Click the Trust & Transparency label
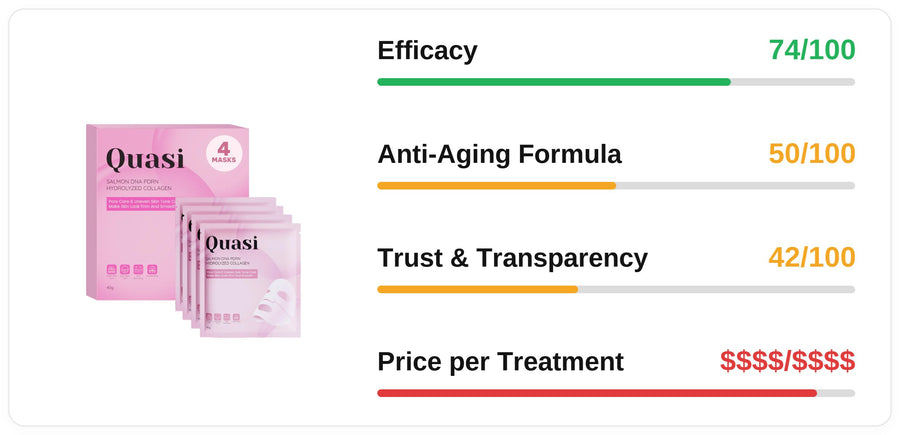The width and height of the screenshot is (900, 435). point(513,258)
